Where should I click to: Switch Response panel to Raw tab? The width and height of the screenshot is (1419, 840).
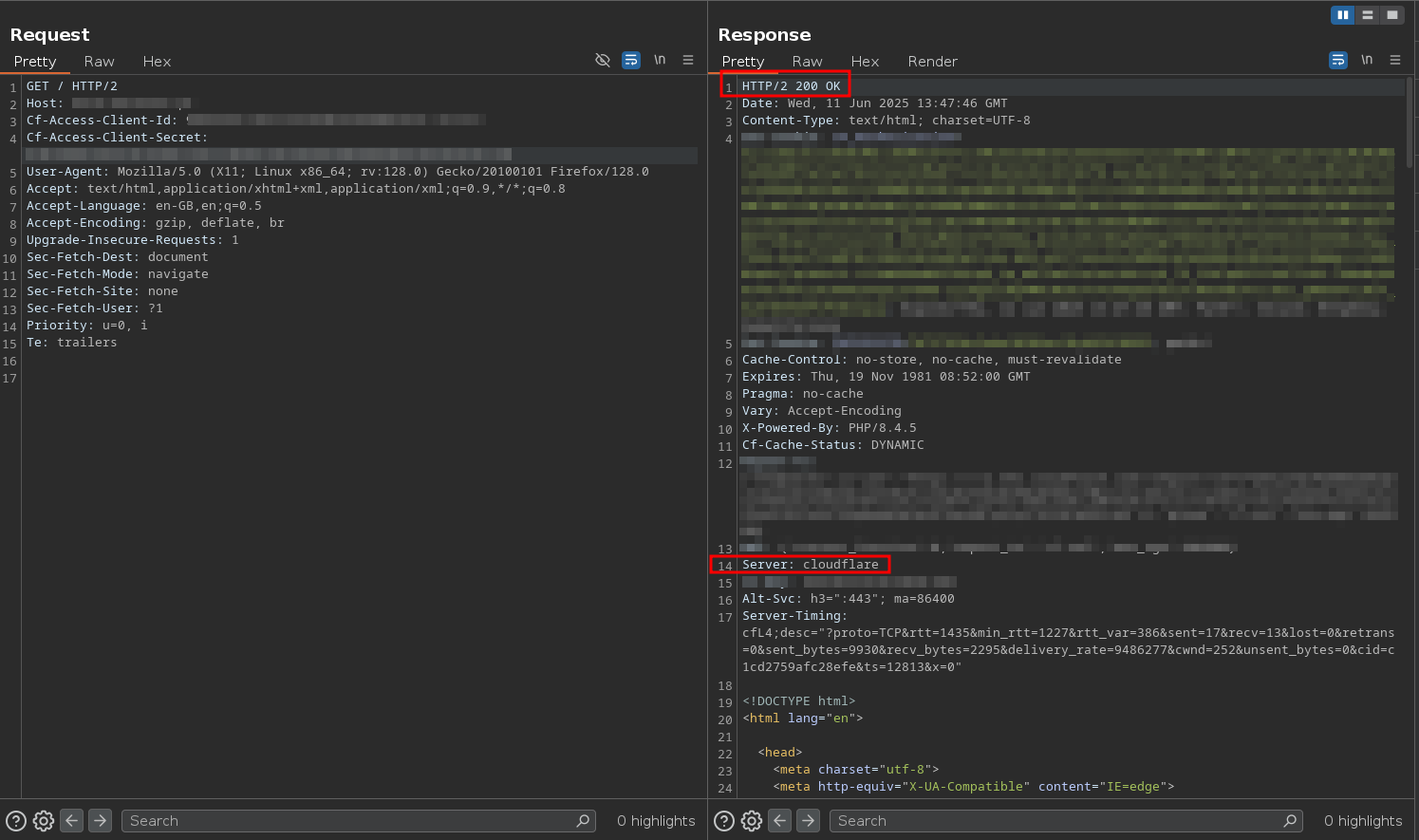[807, 61]
